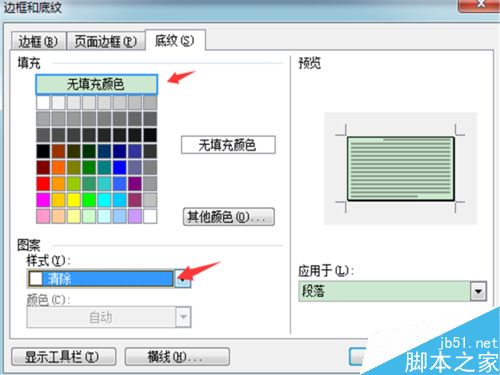
Task: Pick the bright green swatch right of yellow
Action: [x=89, y=200]
